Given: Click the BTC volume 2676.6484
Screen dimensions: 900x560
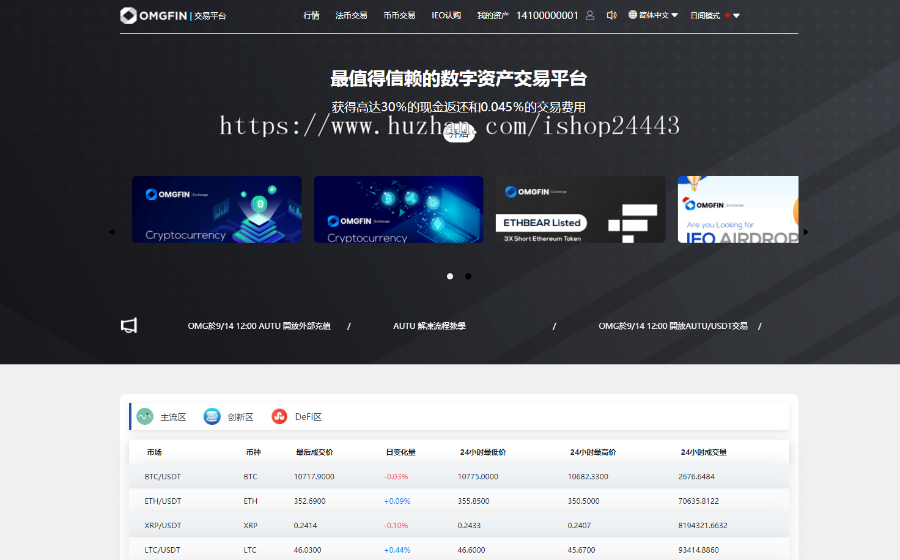Looking at the screenshot, I should [696, 477].
